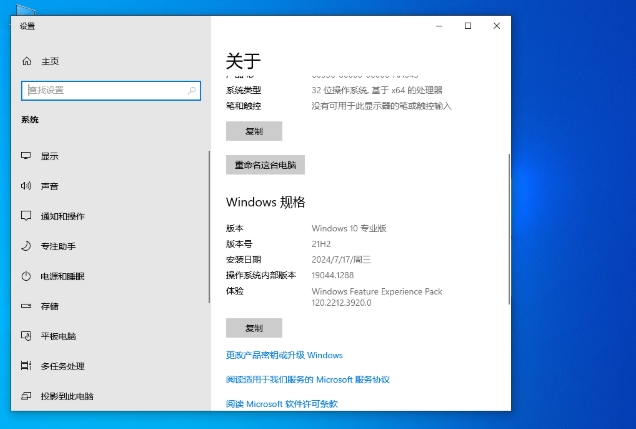The image size is (636, 429).
Task: Maximize the 设置 settings window
Action: click(467, 26)
